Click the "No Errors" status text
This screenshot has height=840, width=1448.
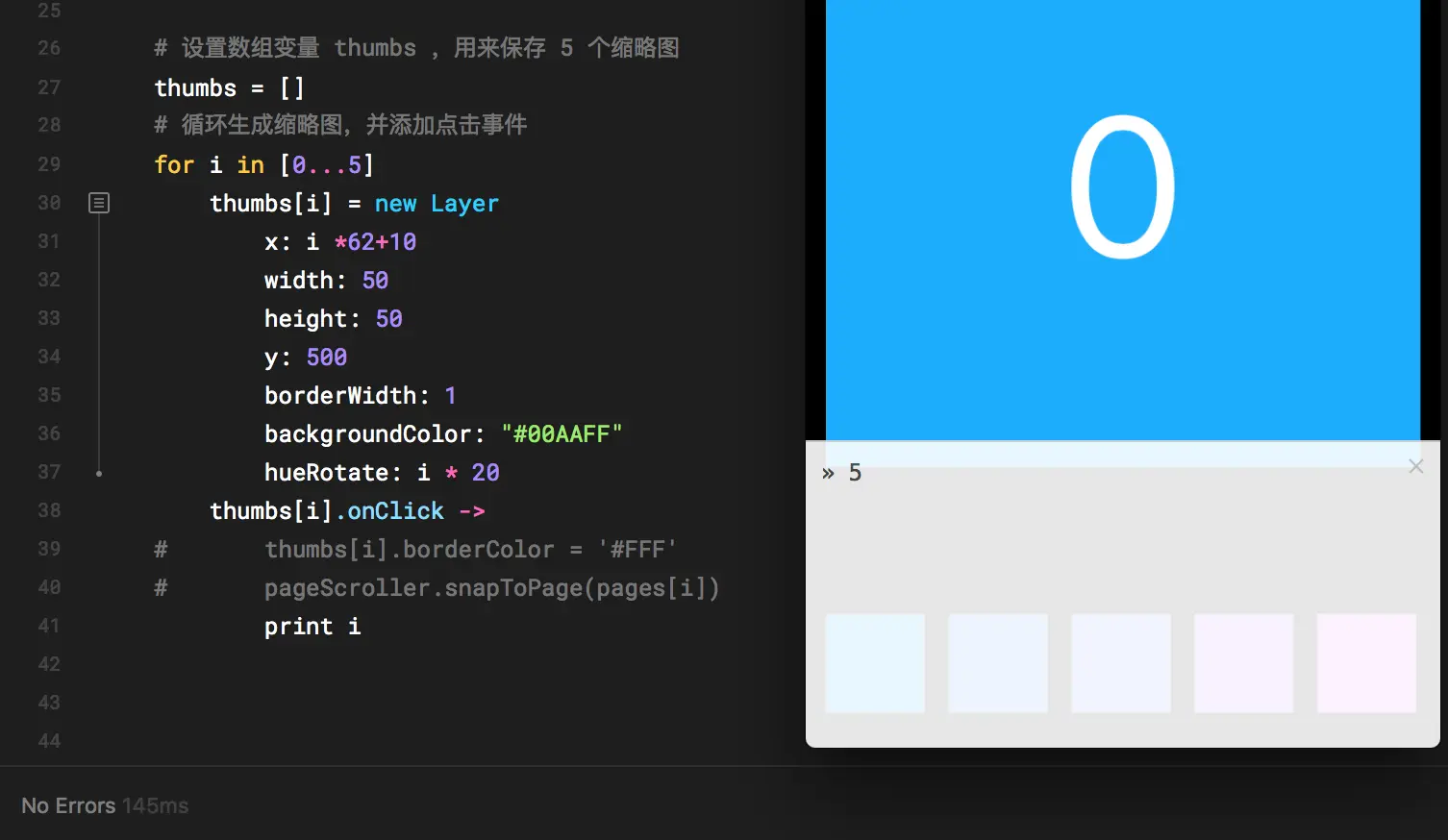tap(68, 805)
